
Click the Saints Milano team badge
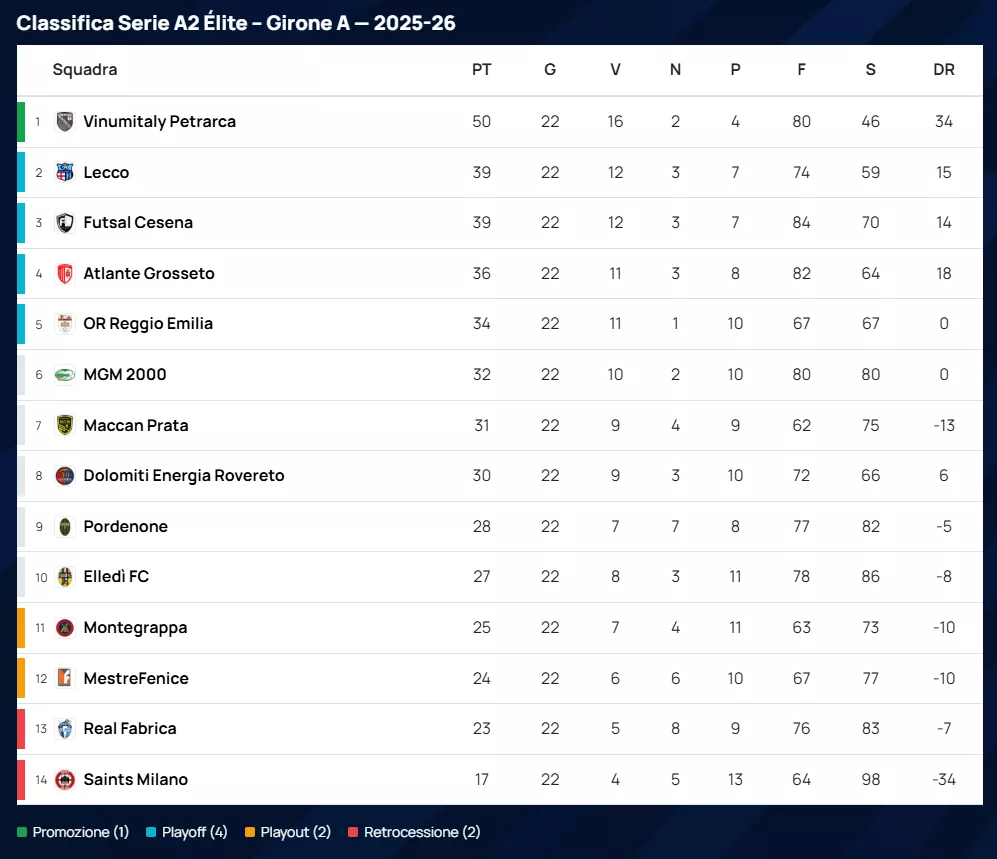[x=65, y=780]
